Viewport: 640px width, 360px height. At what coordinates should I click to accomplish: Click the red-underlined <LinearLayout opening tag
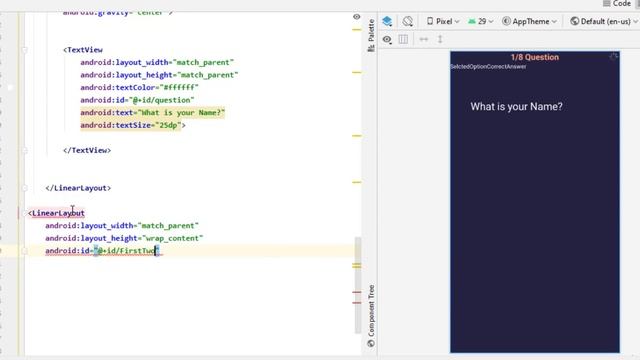coord(56,213)
